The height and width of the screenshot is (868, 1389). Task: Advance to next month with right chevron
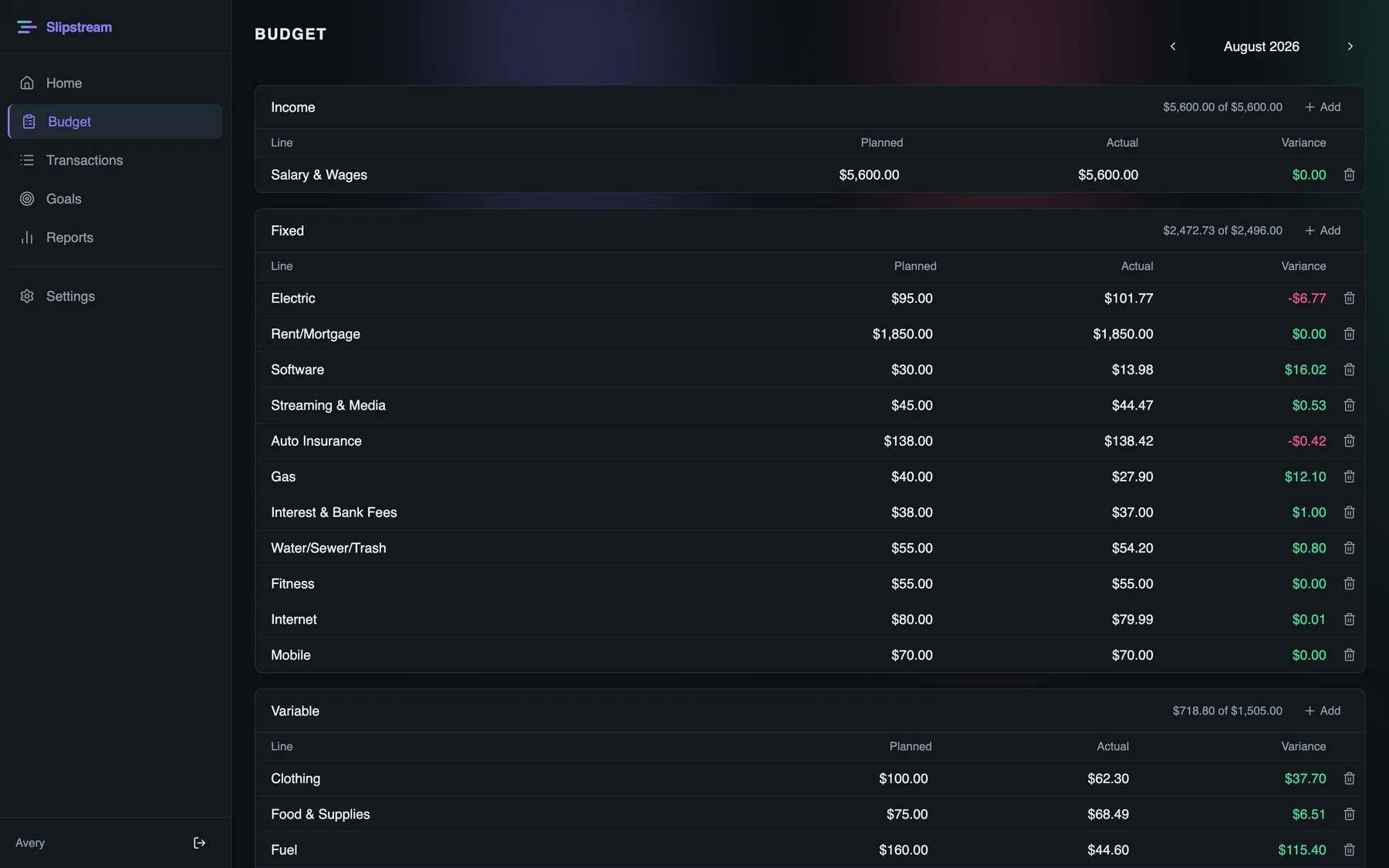coord(1350,46)
